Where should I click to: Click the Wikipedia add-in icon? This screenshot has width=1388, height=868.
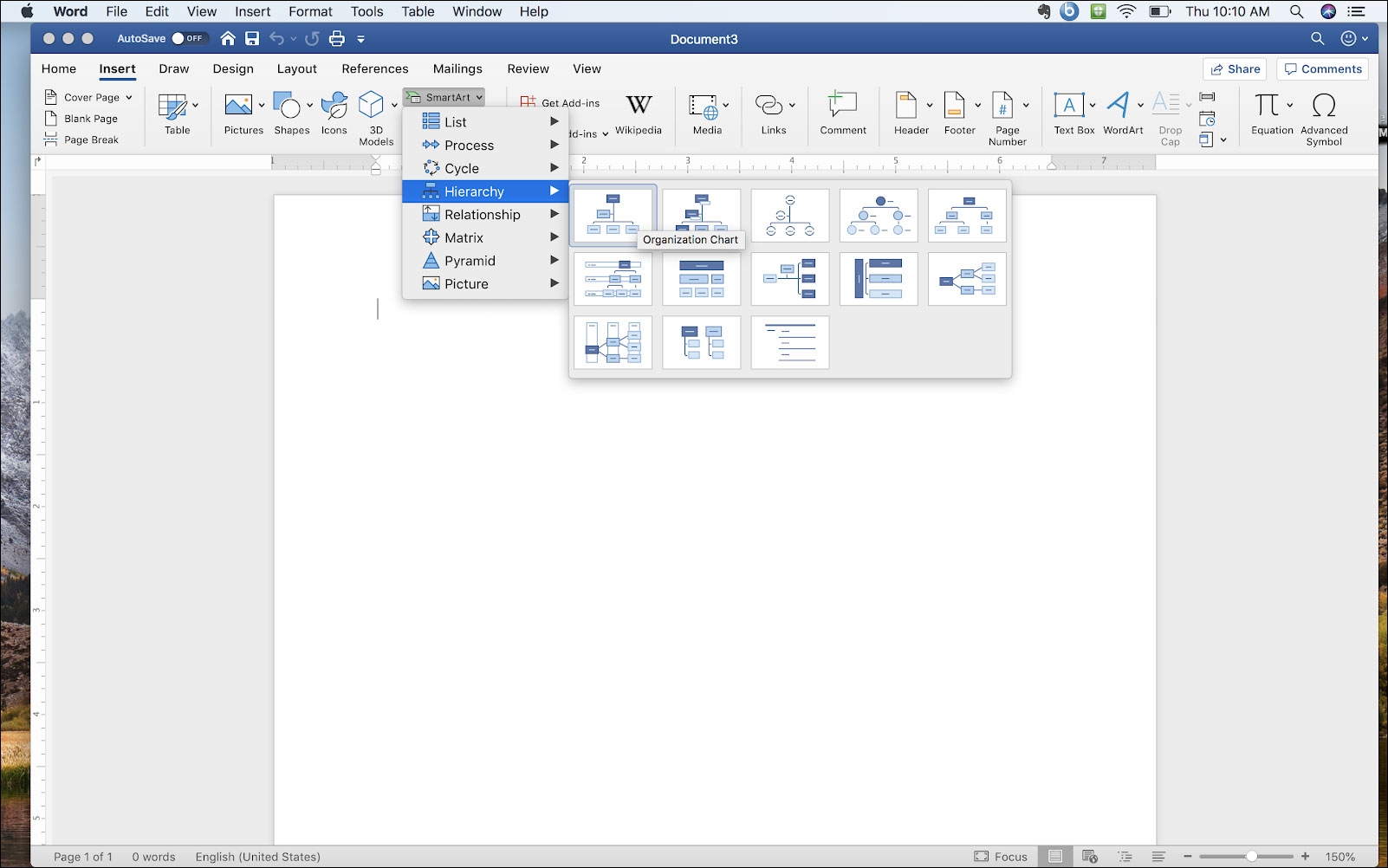(639, 113)
